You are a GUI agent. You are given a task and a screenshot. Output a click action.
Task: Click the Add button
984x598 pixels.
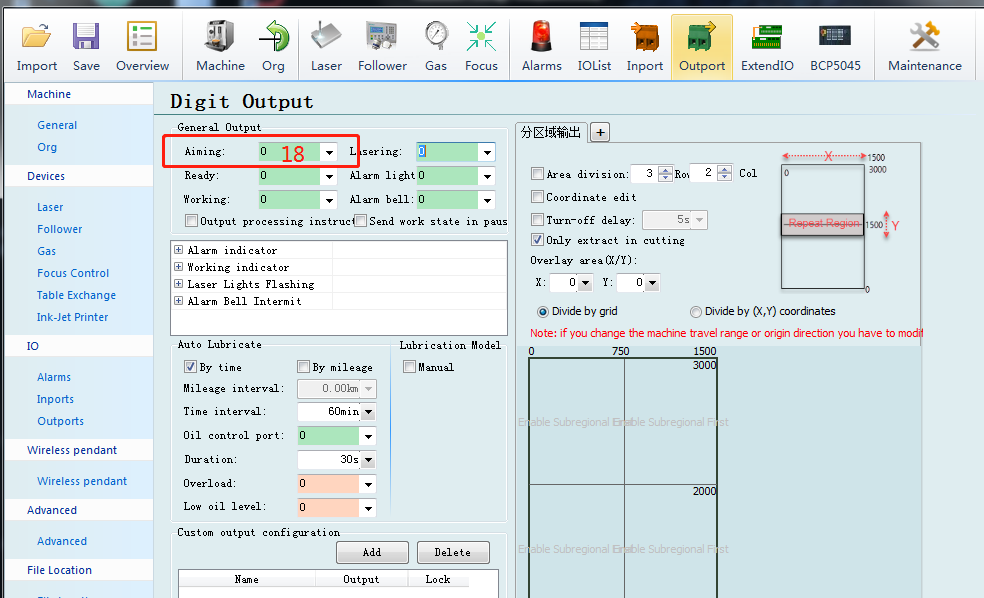pos(372,552)
